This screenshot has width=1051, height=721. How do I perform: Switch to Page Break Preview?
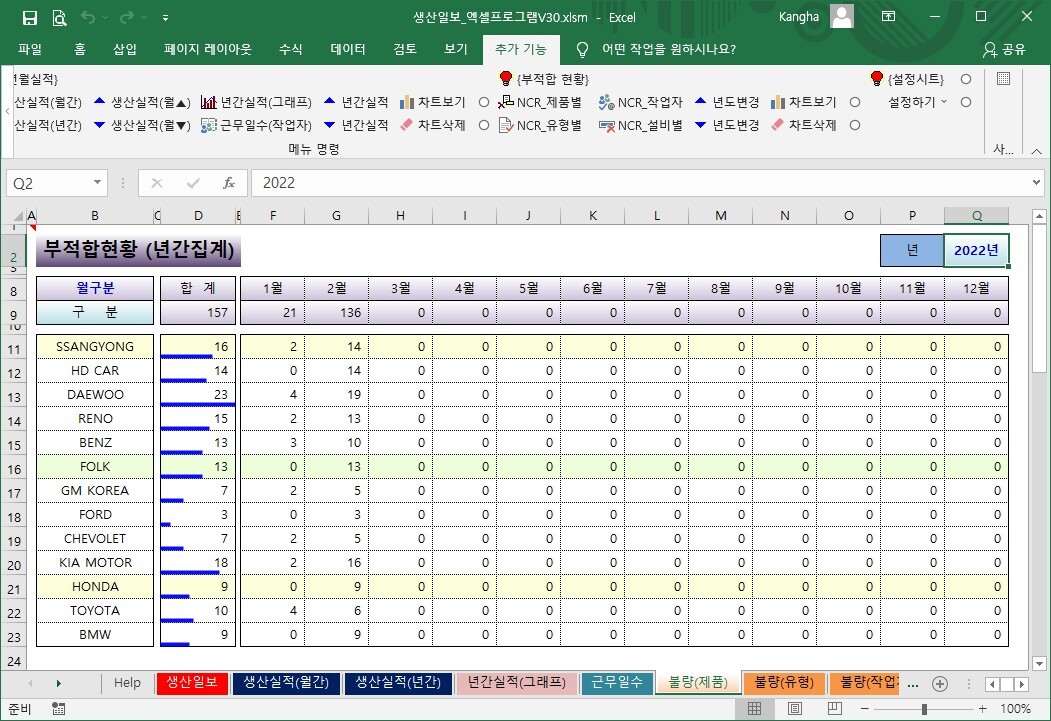tap(834, 708)
